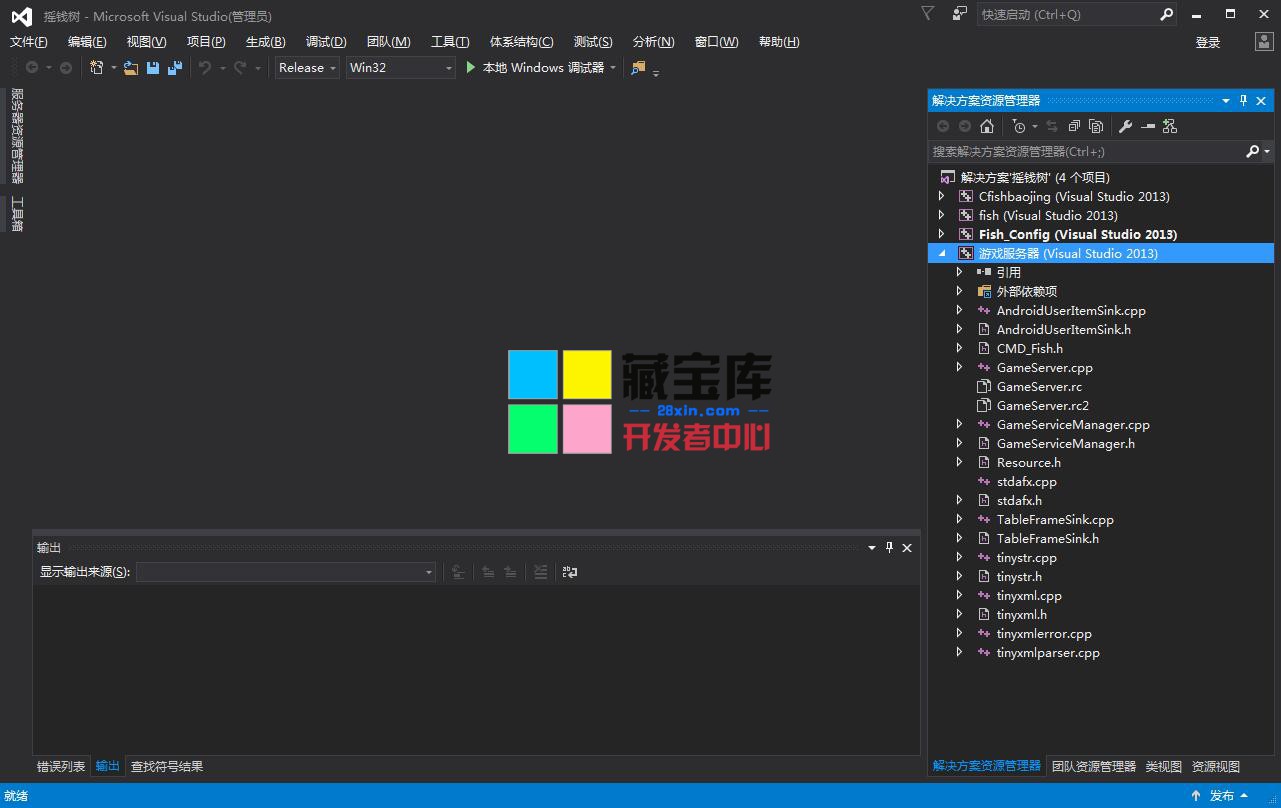Image resolution: width=1281 pixels, height=808 pixels.
Task: Select tinyxmlparser.cpp file
Action: (x=1048, y=653)
